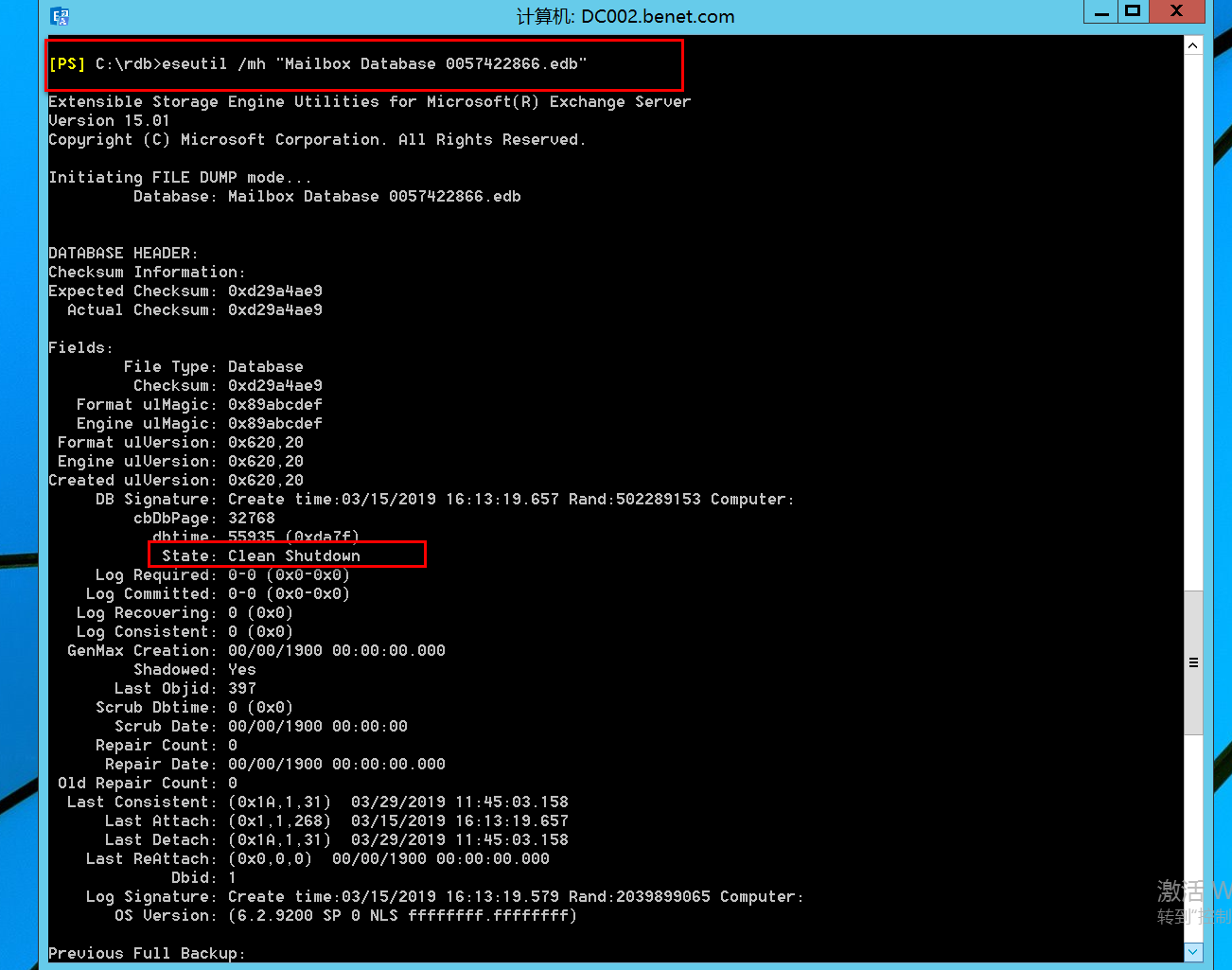This screenshot has width=1232, height=970.
Task: Click the "Repair Count: 0" line
Action: [167, 745]
